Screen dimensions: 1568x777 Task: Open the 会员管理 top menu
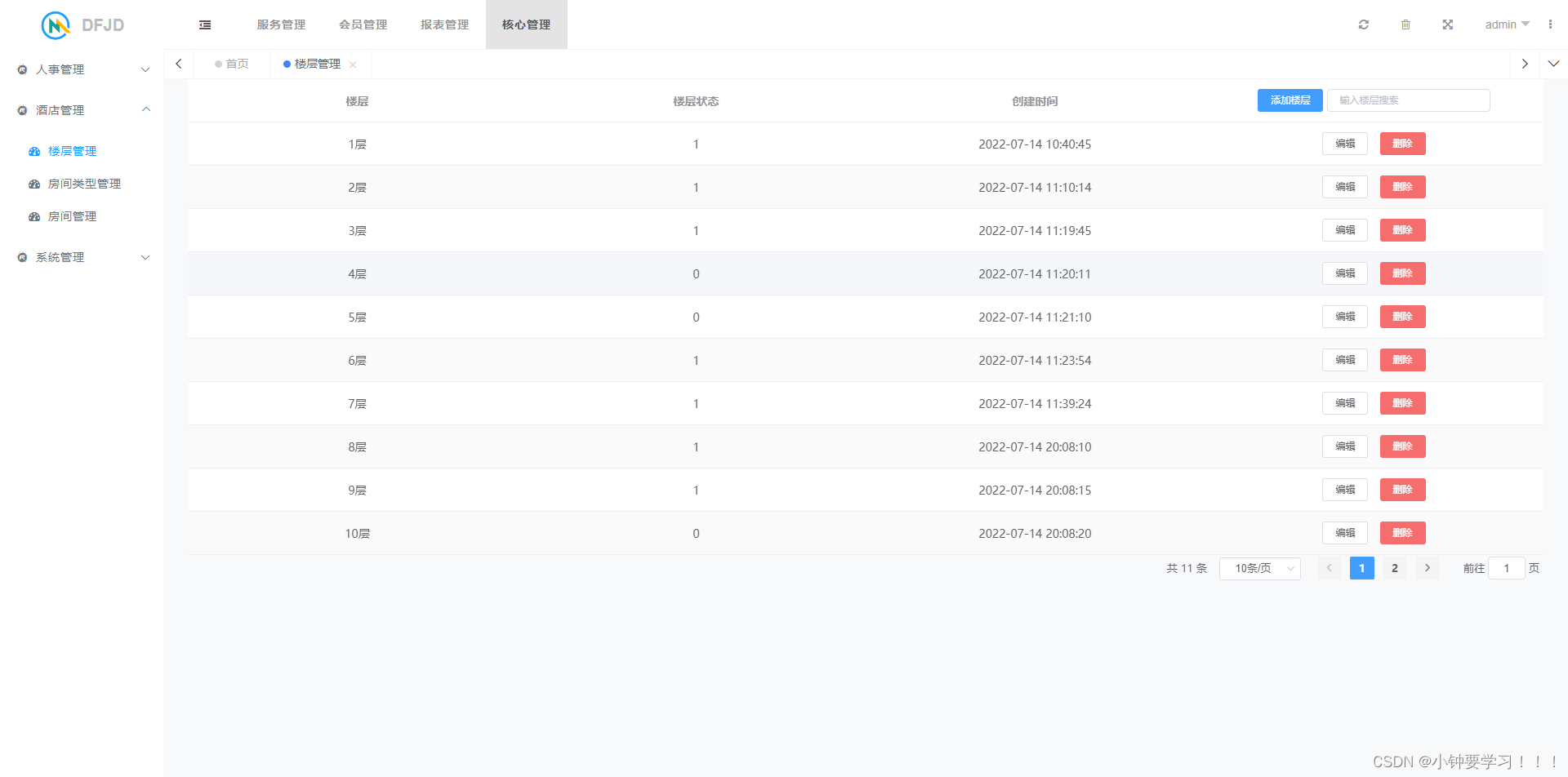click(x=363, y=24)
